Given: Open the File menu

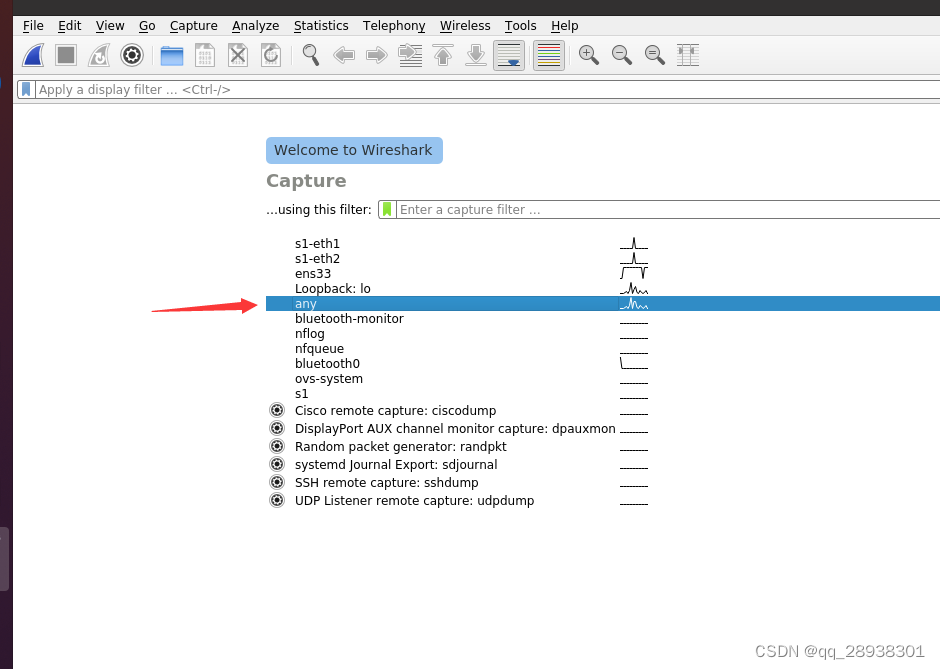Looking at the screenshot, I should point(33,26).
